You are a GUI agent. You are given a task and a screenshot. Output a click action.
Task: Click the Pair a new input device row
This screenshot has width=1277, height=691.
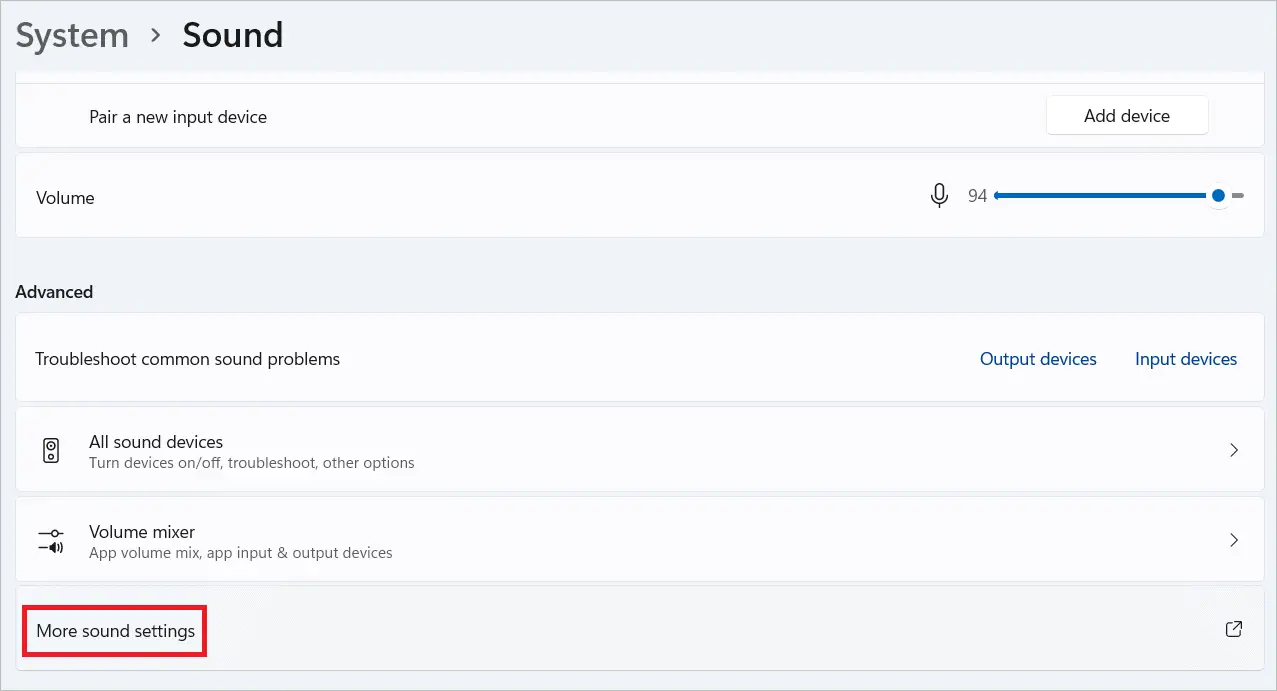click(178, 117)
